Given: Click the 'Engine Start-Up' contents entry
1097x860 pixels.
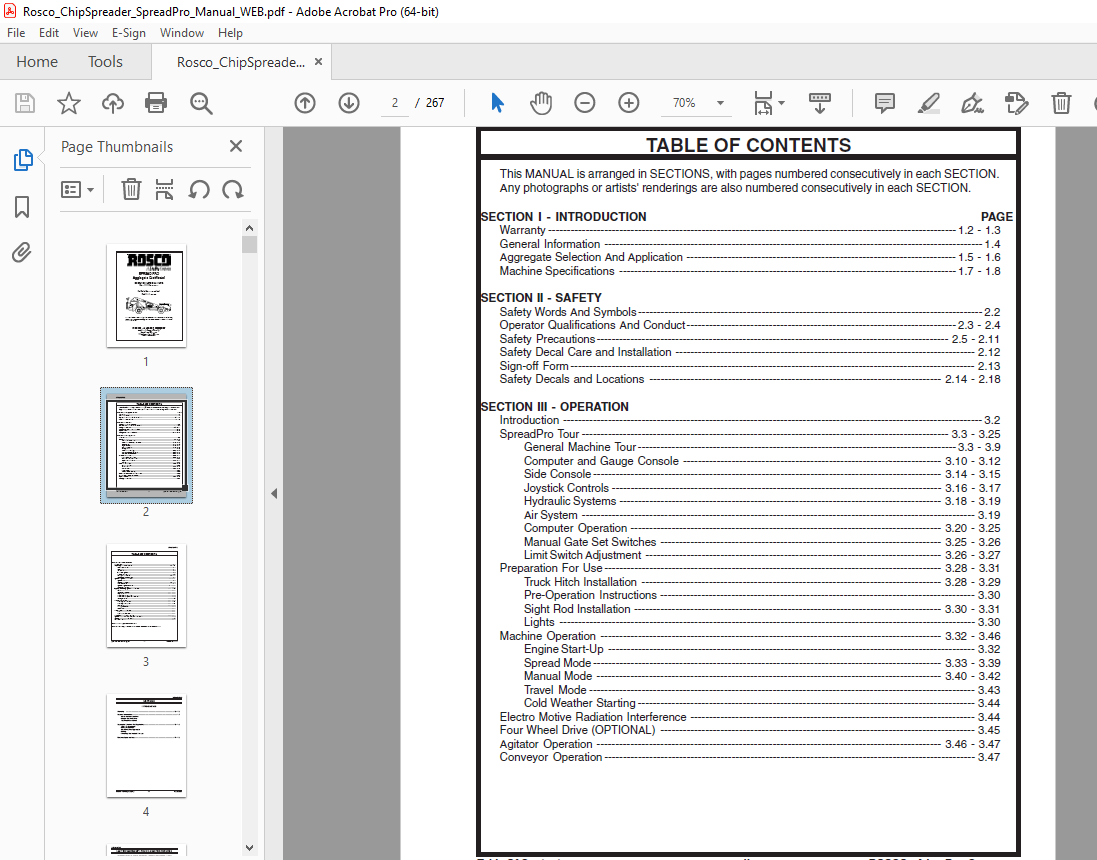Looking at the screenshot, I should click(564, 649).
